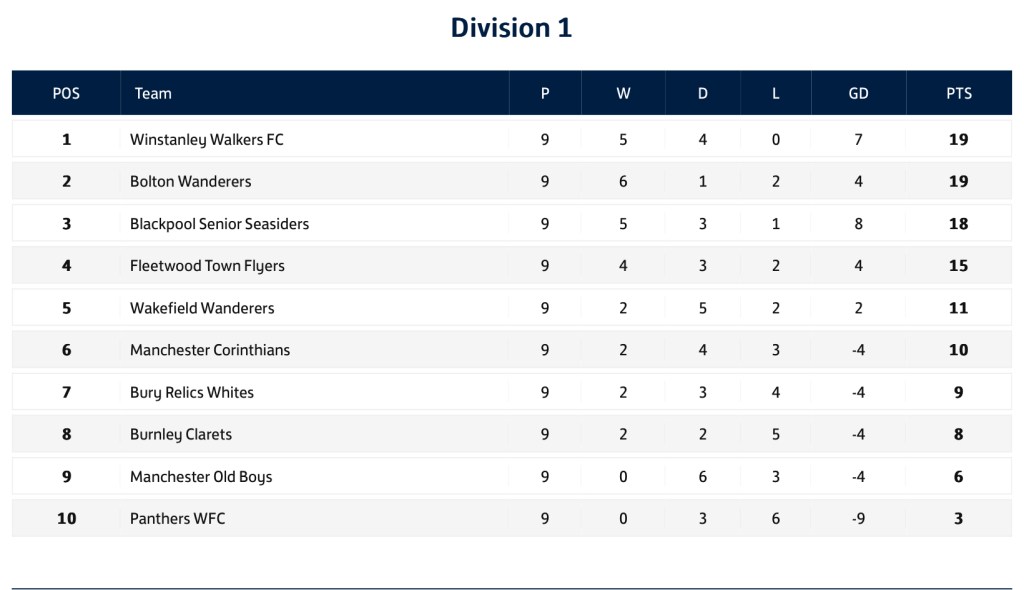Screen dimensions: 1024x590
Task: Click Winstanley Walkers FC's 19 points value
Action: tap(958, 140)
